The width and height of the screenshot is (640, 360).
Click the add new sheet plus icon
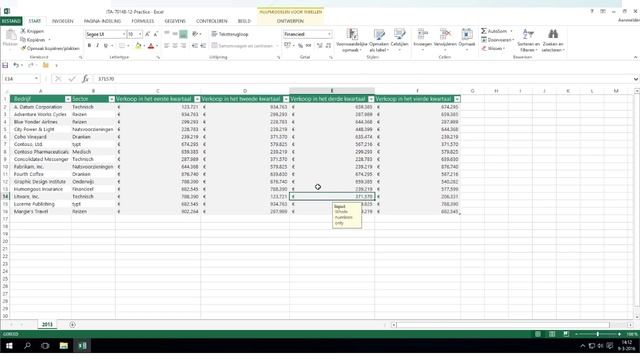[x=72, y=325]
